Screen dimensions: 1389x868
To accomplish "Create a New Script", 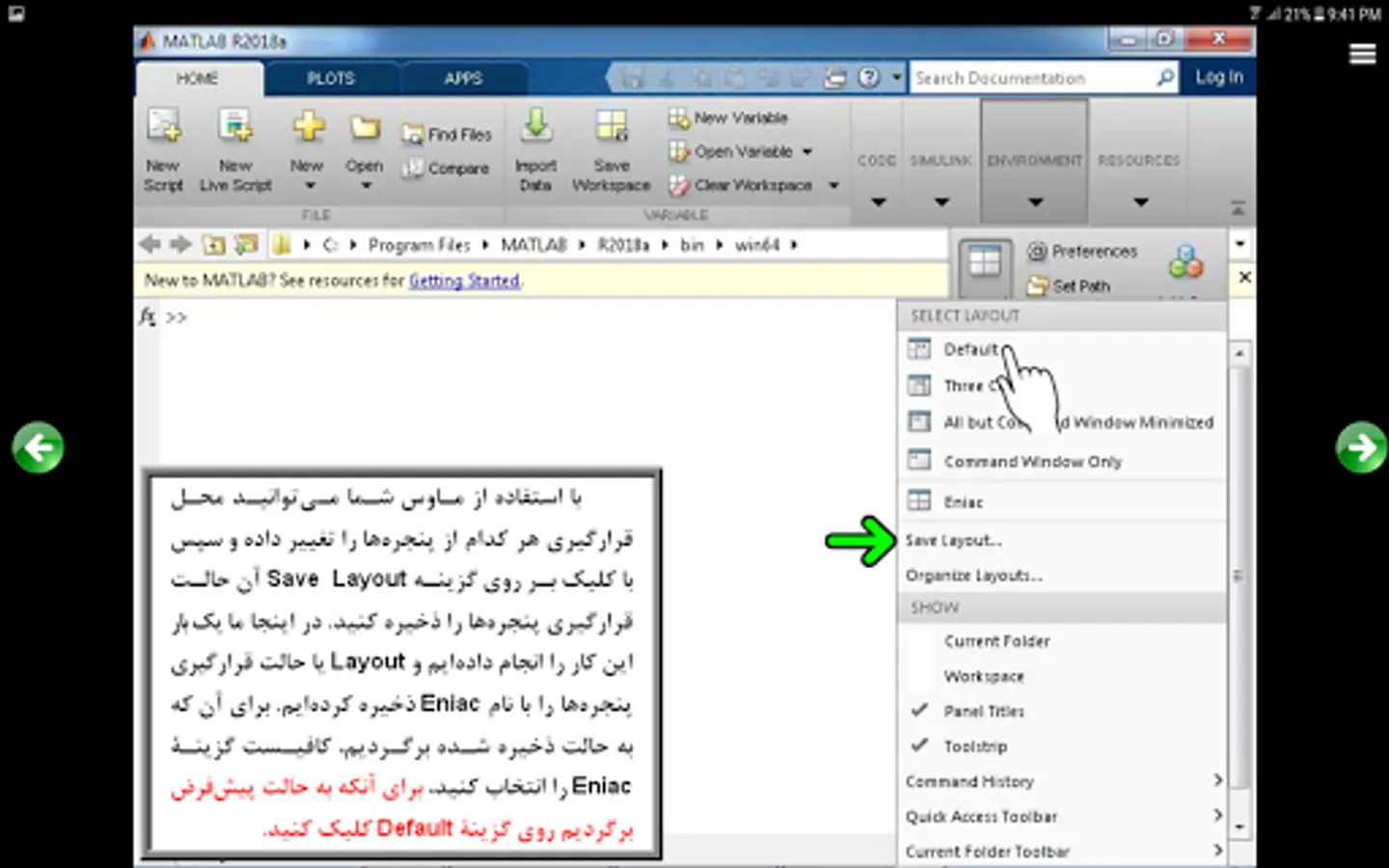I will point(163,149).
